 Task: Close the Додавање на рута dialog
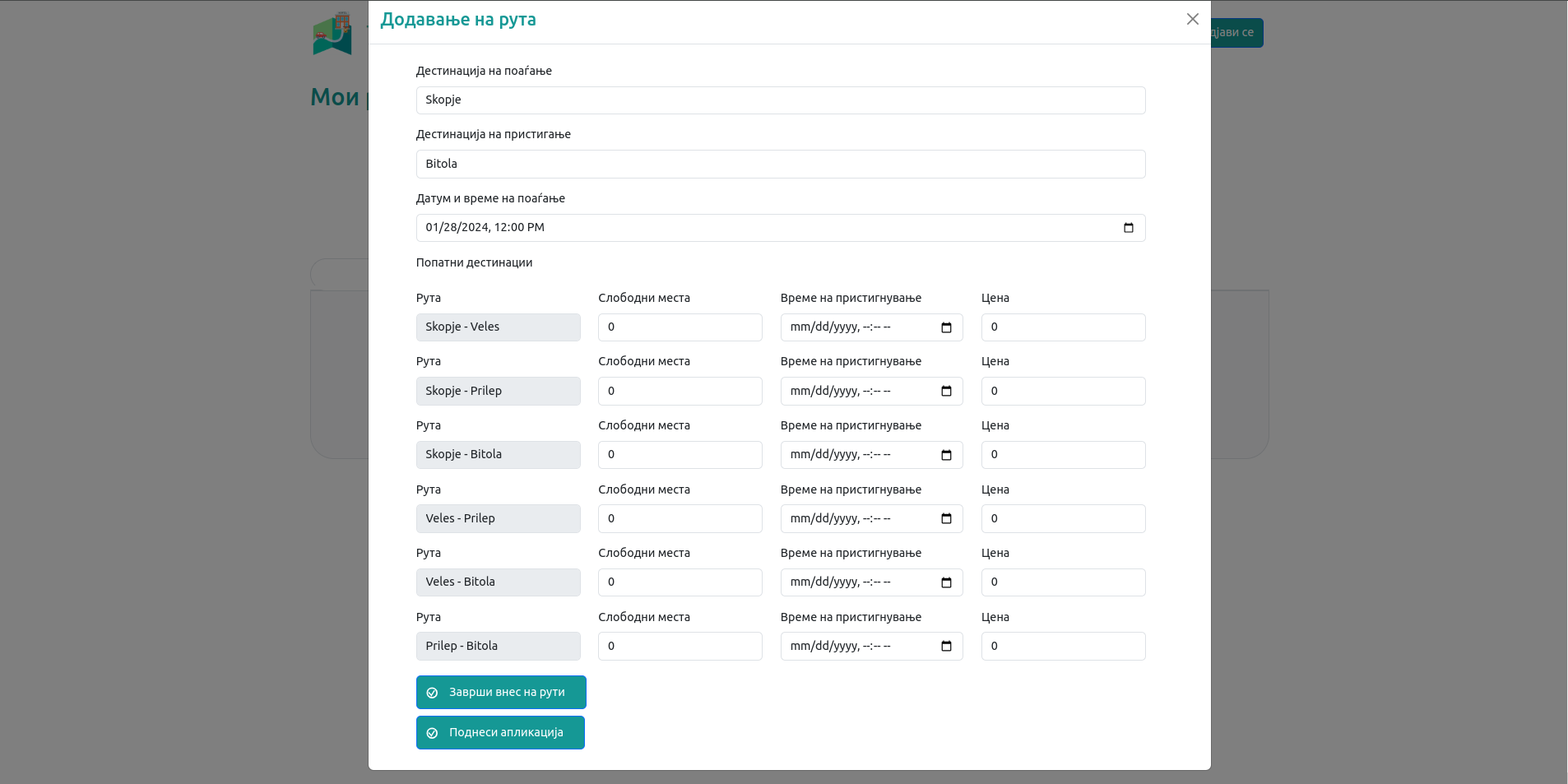(1192, 19)
